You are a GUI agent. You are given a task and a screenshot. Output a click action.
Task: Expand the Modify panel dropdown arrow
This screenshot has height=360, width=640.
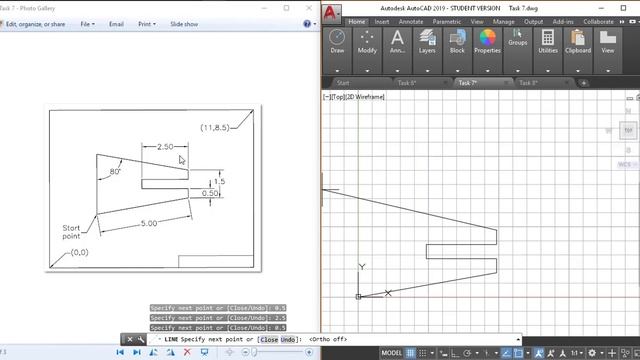[x=367, y=71]
